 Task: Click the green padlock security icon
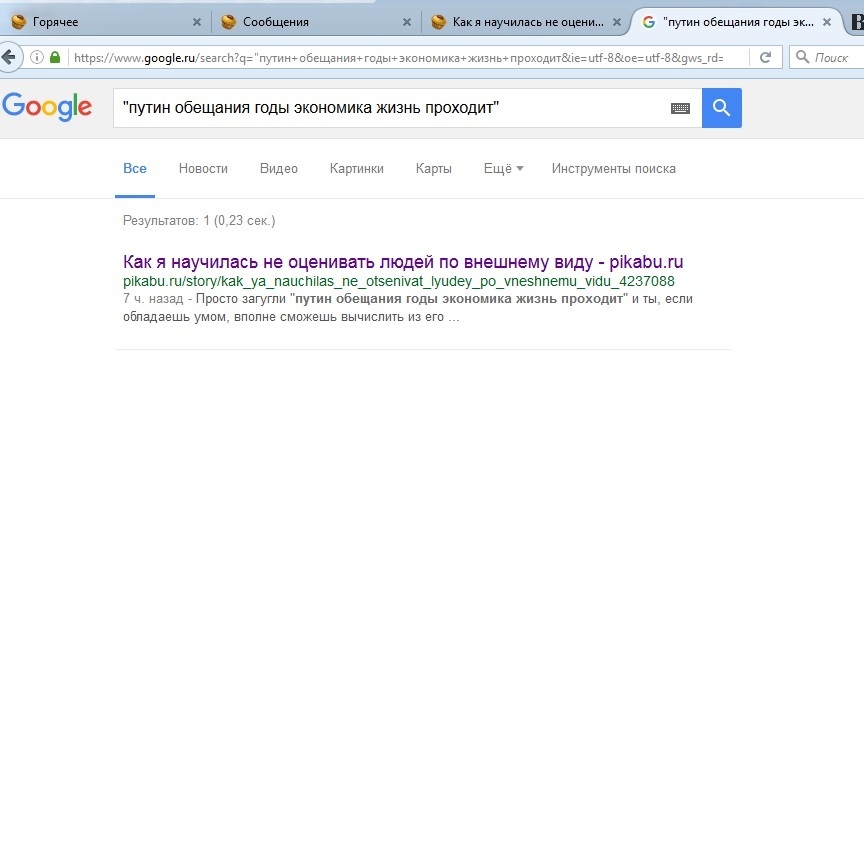(55, 58)
